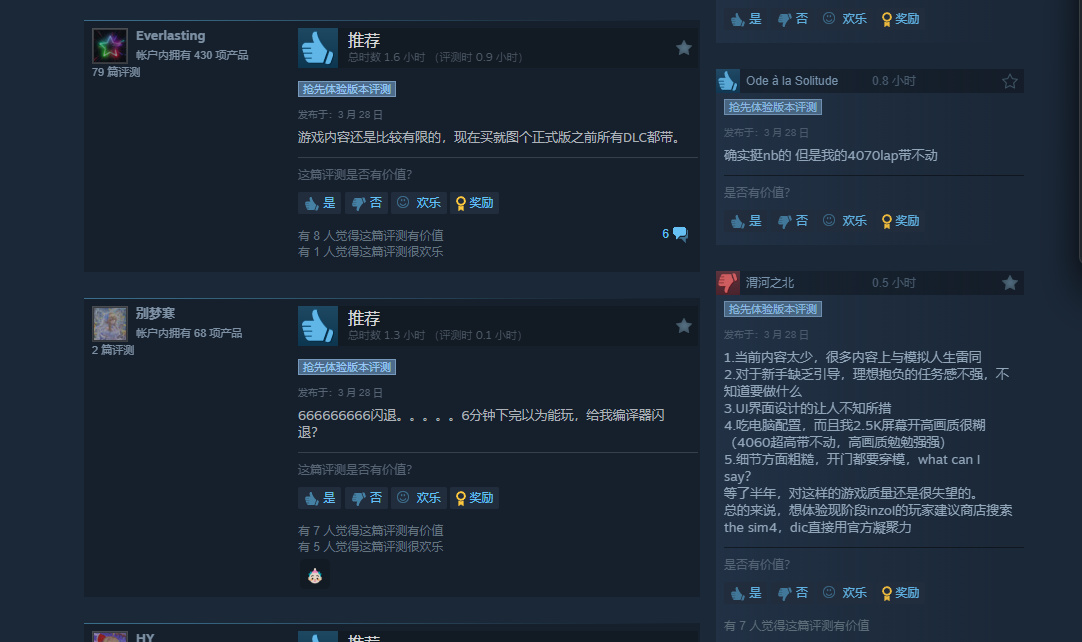The image size is (1082, 642).
Task: Open Everlasting's avatar thumbnail
Action: pyautogui.click(x=110, y=46)
